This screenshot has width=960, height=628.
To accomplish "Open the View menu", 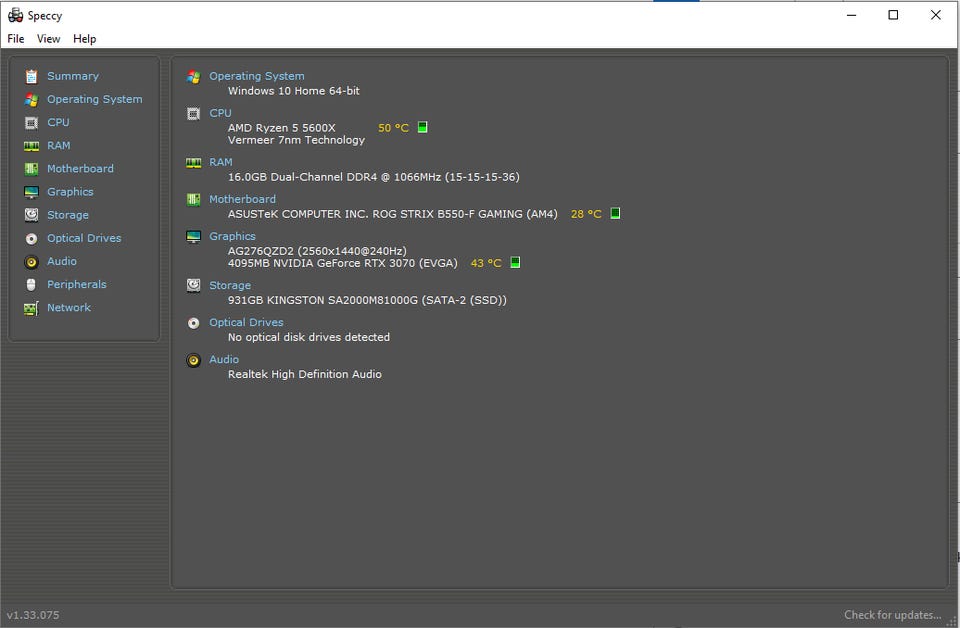I will coord(49,39).
